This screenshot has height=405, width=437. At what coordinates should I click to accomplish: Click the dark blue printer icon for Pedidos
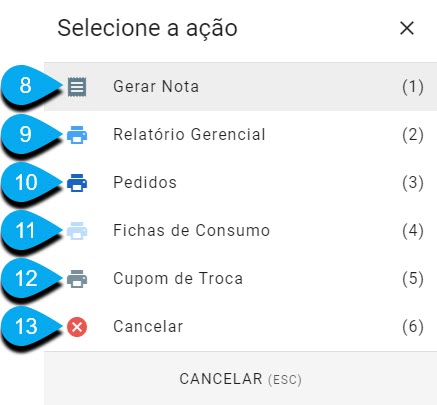(77, 183)
